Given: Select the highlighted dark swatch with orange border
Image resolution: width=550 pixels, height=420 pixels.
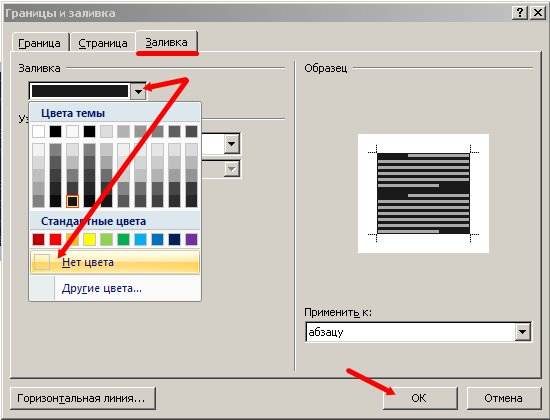Looking at the screenshot, I should 73,201.
